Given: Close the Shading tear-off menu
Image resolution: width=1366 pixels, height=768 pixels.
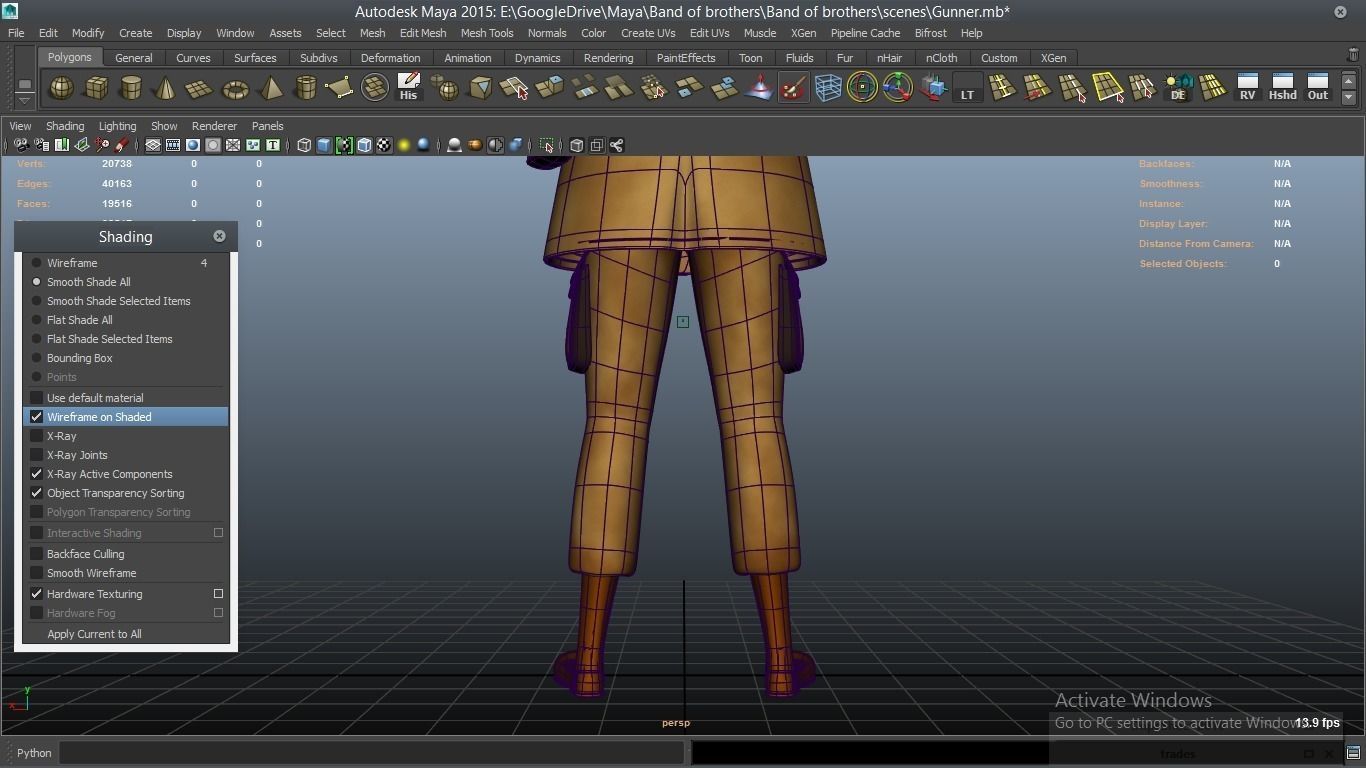Looking at the screenshot, I should [x=219, y=236].
